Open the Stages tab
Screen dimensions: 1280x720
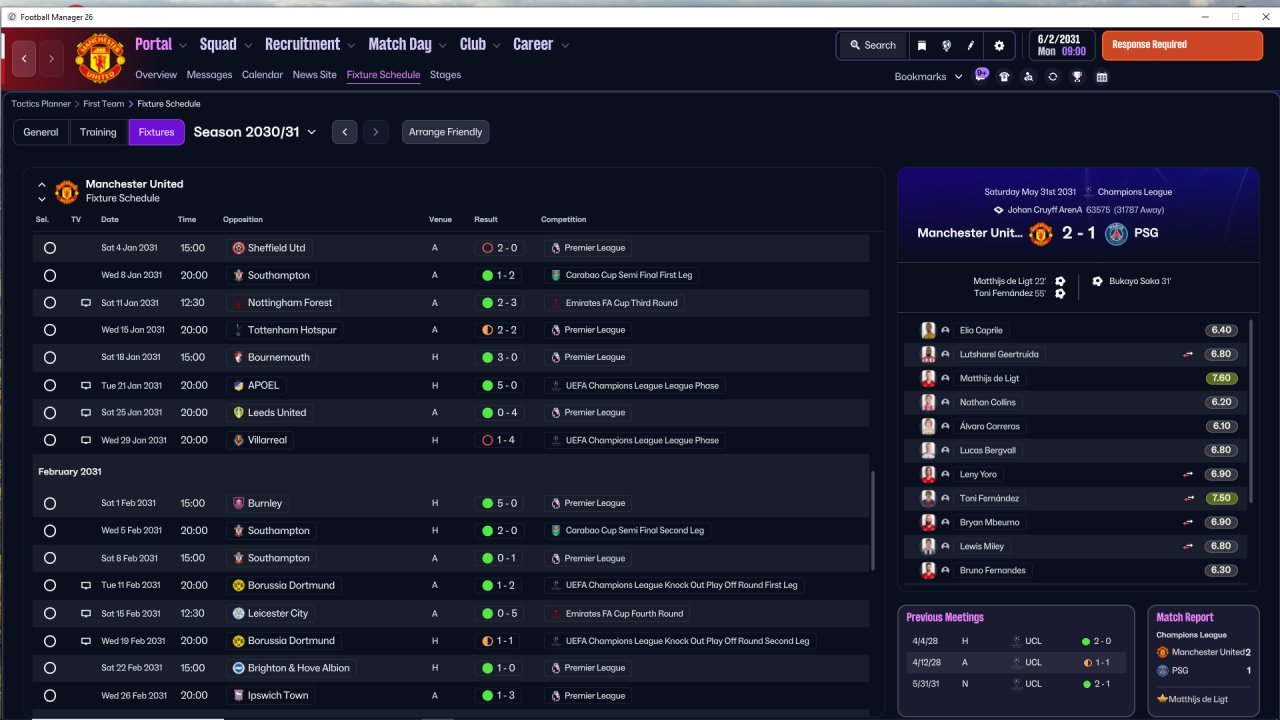point(446,75)
